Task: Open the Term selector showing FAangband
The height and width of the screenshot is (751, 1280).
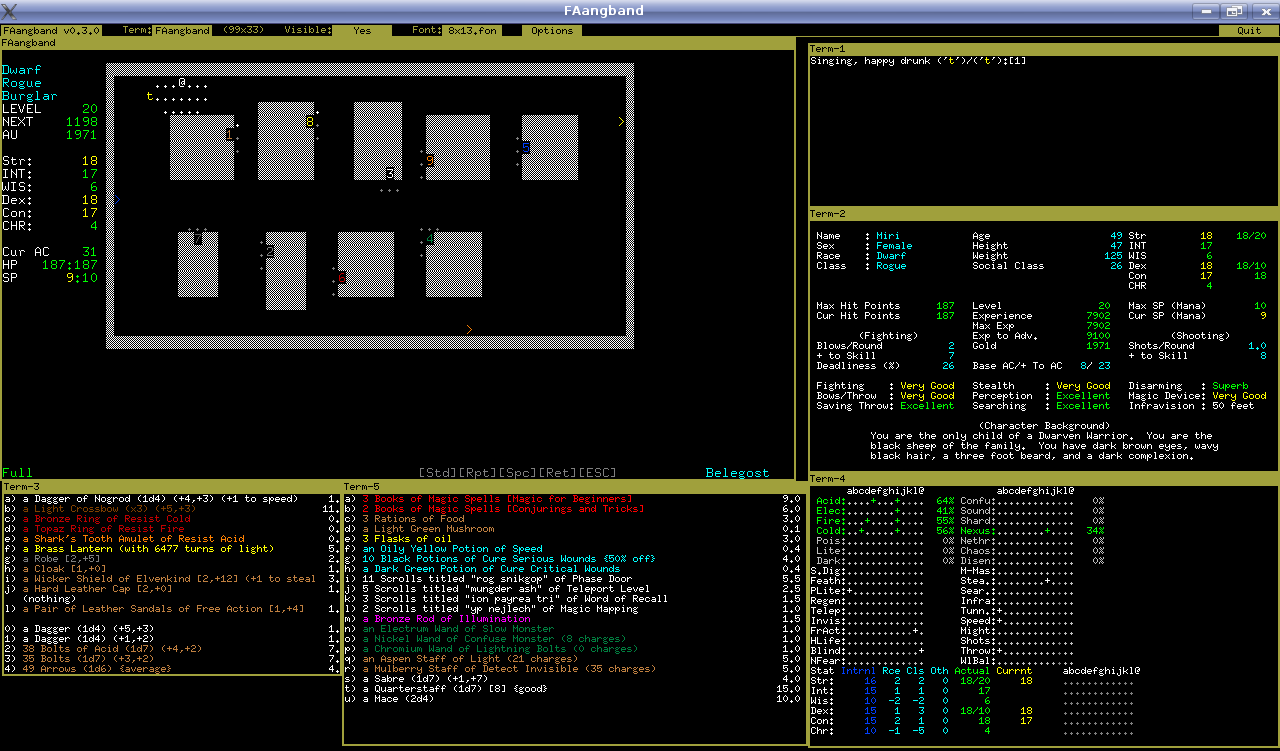Action: [x=182, y=31]
